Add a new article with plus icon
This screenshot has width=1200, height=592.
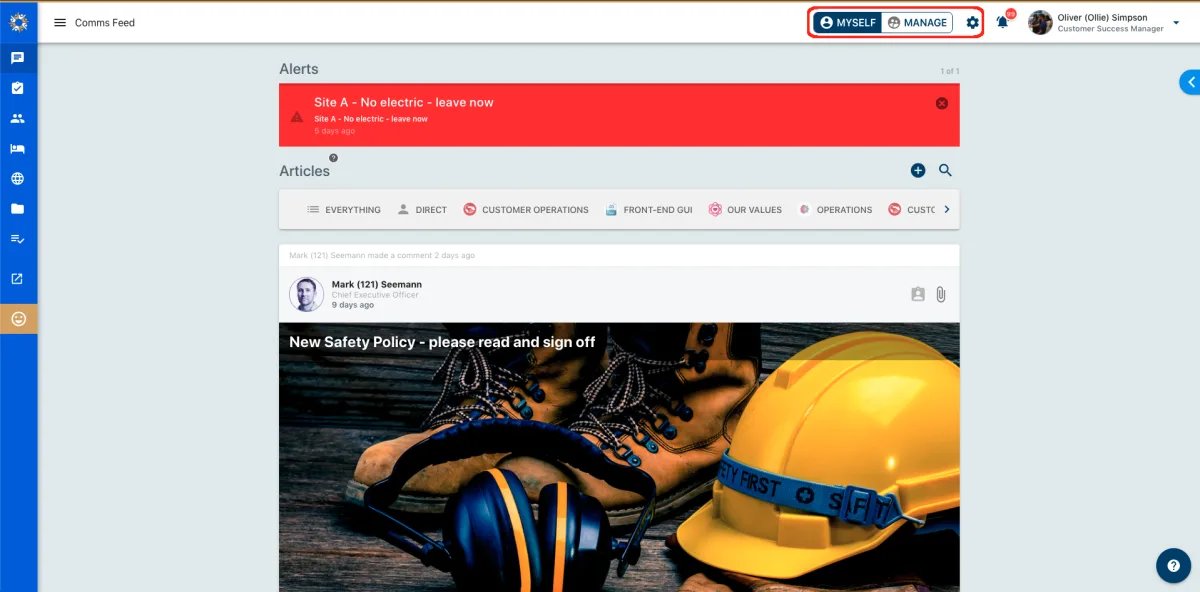pyautogui.click(x=918, y=171)
